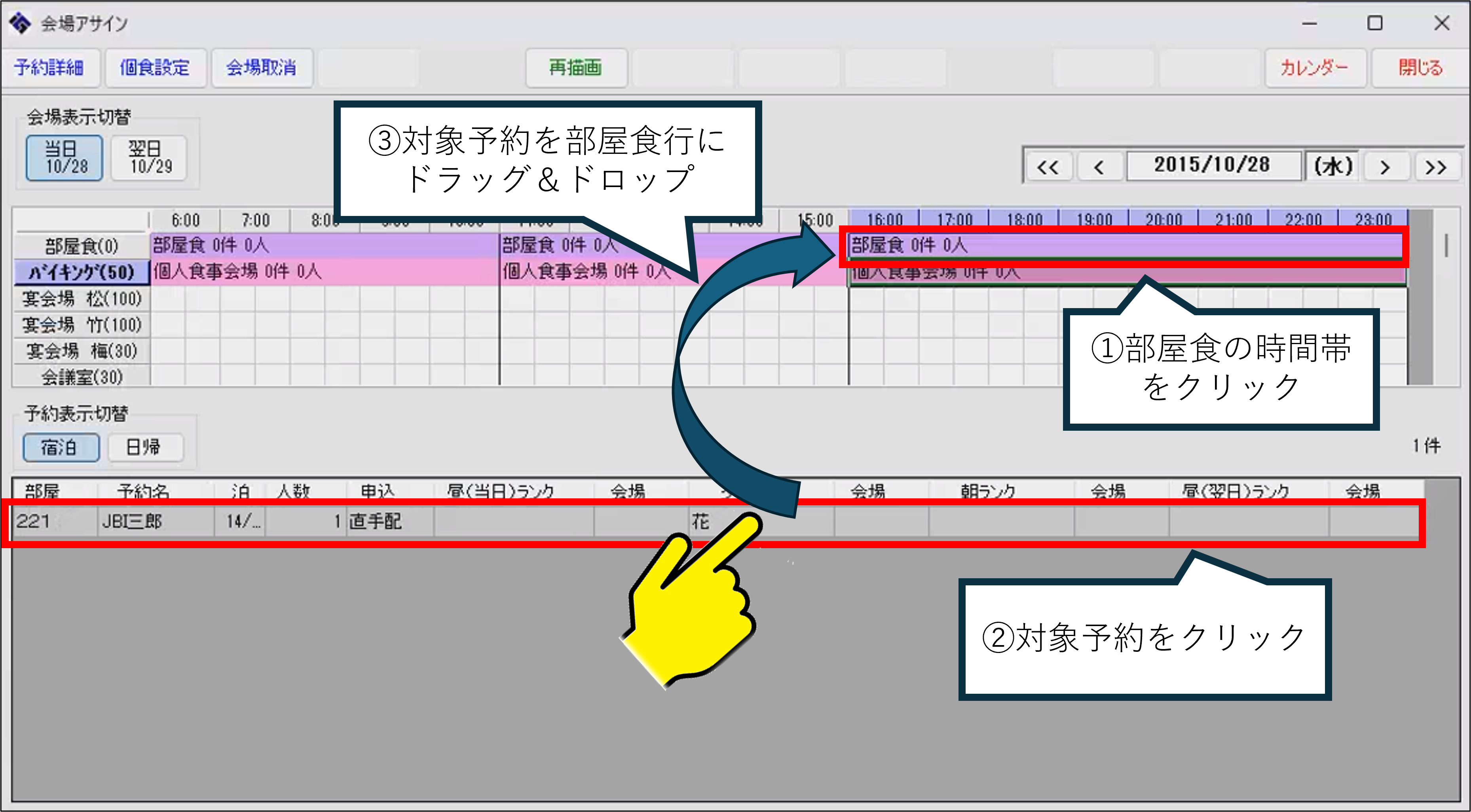Switch reservation list to 日帰
1471x812 pixels.
click(x=146, y=447)
